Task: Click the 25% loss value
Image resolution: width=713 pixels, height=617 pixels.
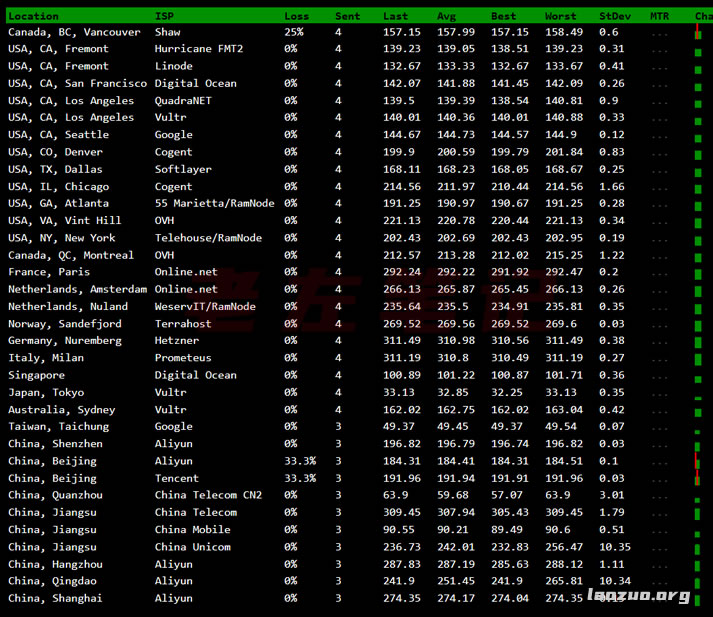Action: click(x=294, y=32)
